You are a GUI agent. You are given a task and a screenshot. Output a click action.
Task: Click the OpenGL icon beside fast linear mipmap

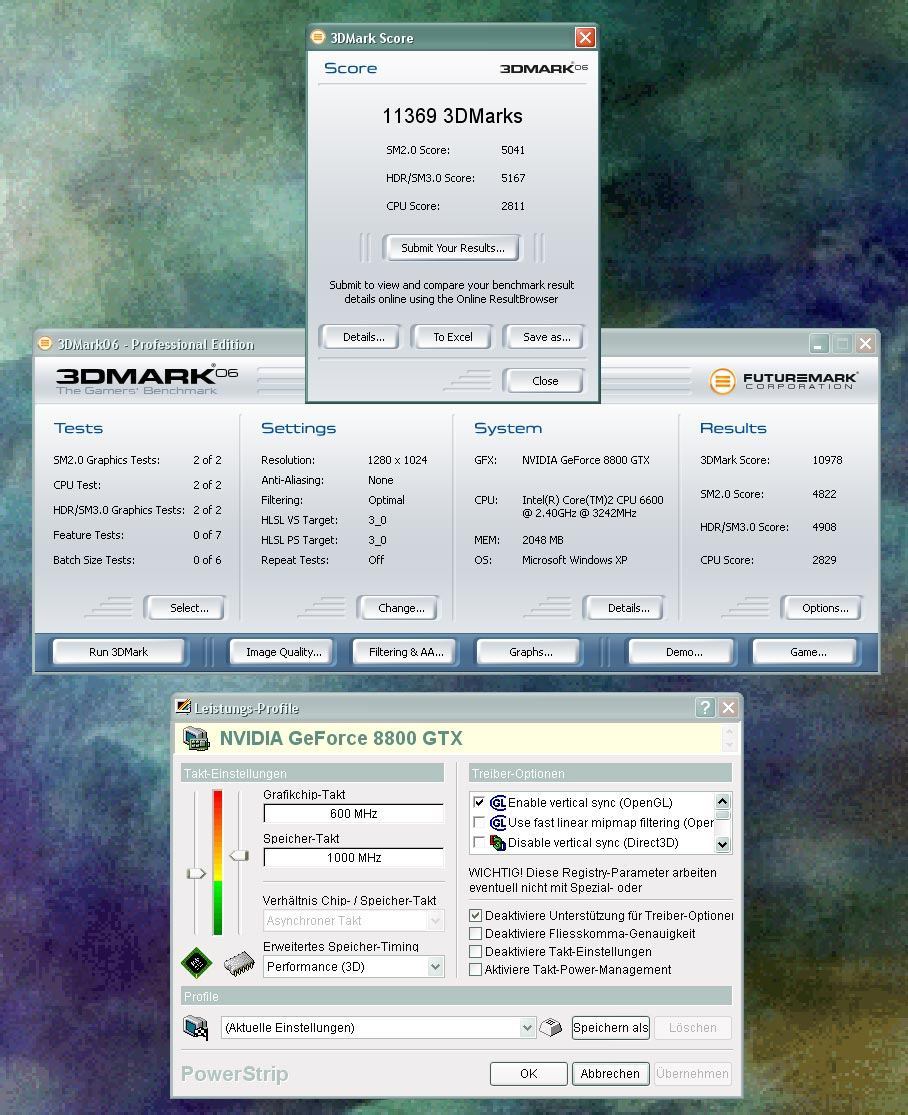click(x=498, y=822)
